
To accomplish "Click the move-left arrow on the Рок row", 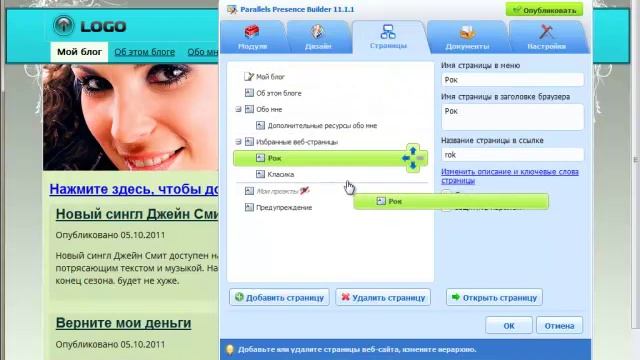I will 406,158.
